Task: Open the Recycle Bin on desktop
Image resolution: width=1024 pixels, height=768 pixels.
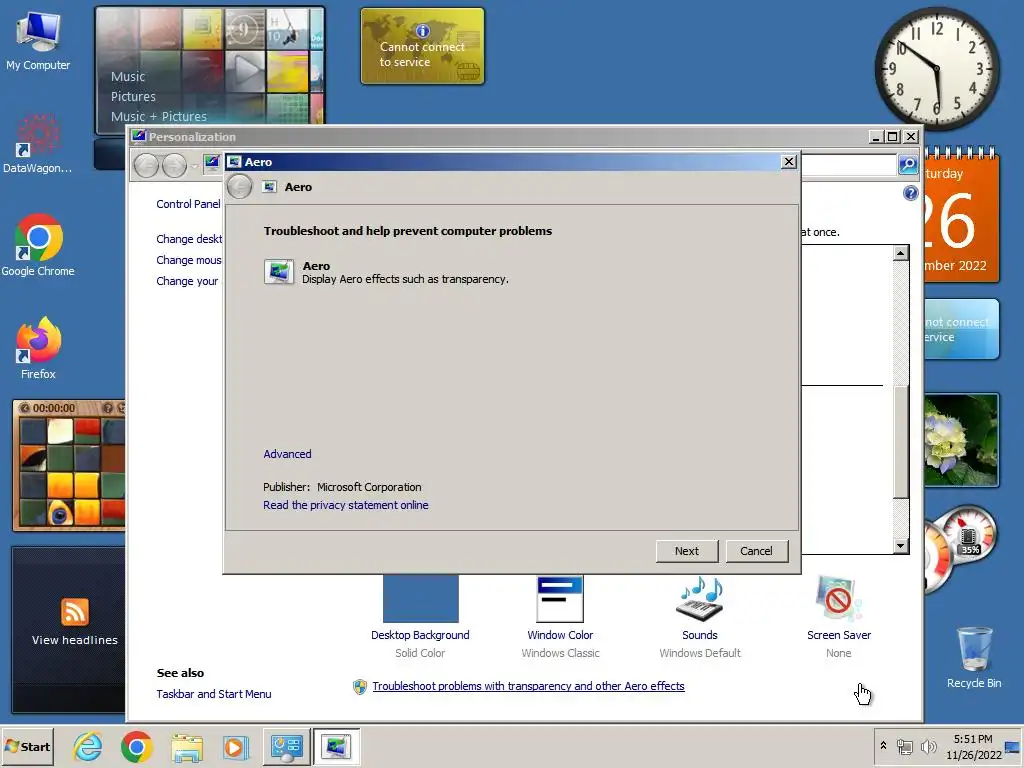Action: pos(974,657)
